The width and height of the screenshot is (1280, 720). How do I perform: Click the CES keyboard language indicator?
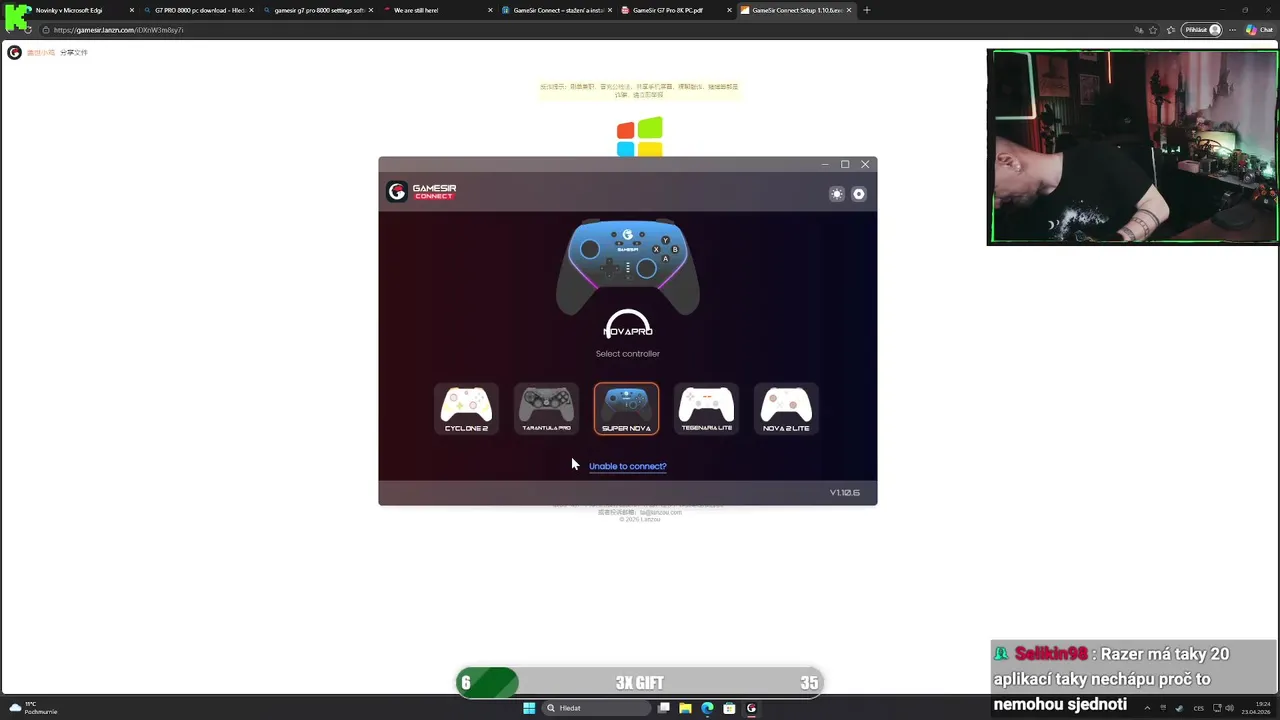coord(1198,708)
